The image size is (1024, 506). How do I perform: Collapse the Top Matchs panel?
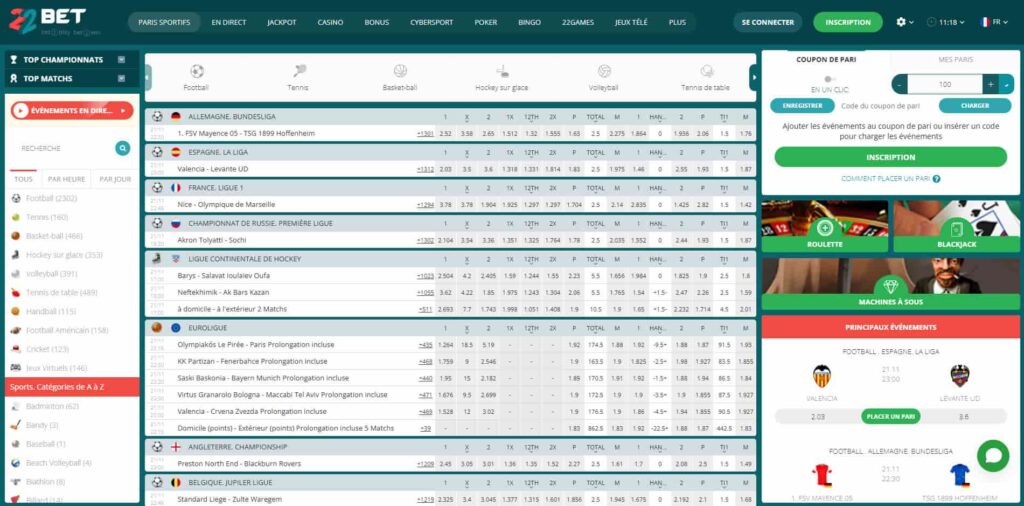pyautogui.click(x=121, y=78)
